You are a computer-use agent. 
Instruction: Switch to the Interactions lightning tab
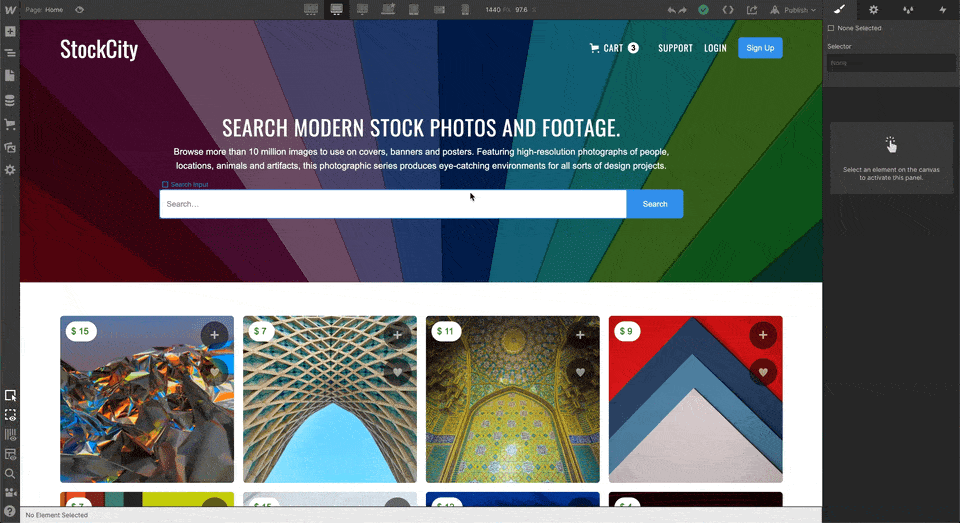pyautogui.click(x=942, y=9)
